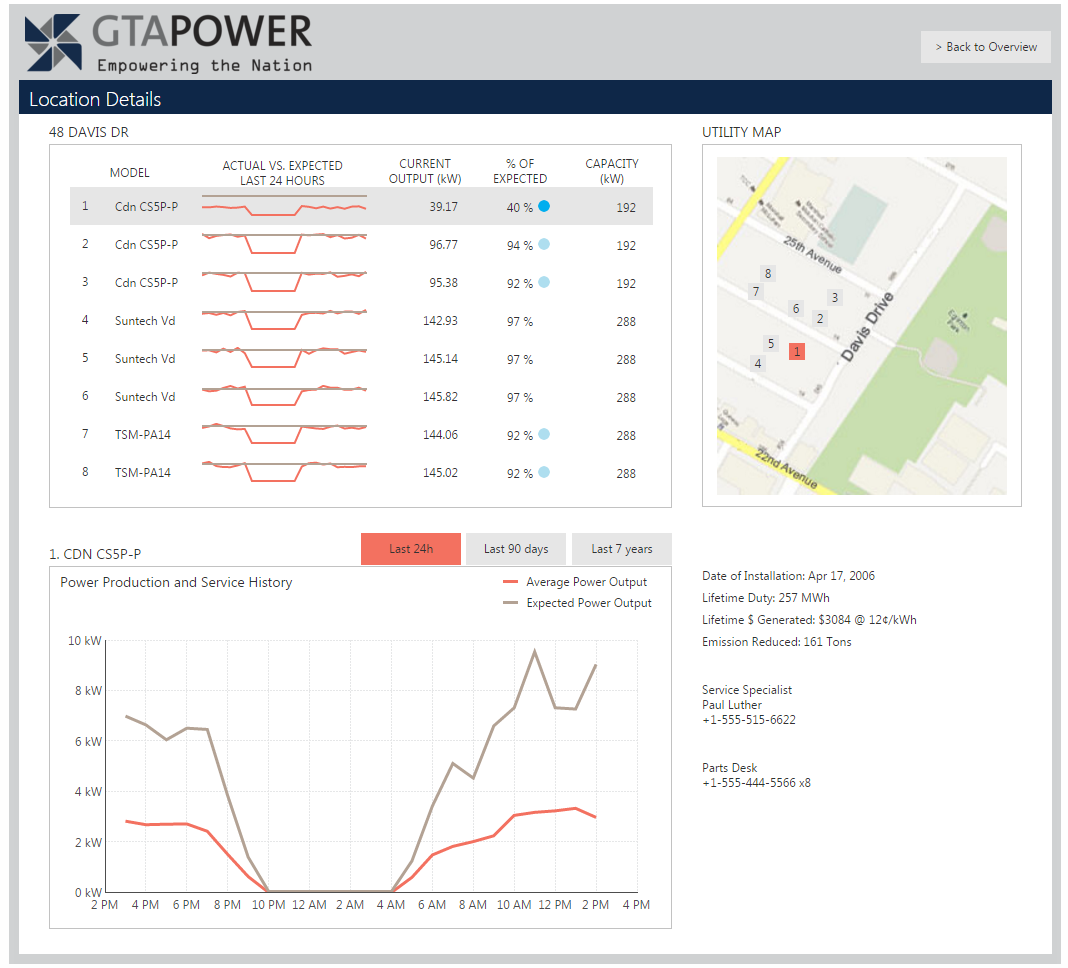The image size is (1068, 968).
Task: Click service specialist phone +1-555-515-6622
Action: click(x=749, y=720)
